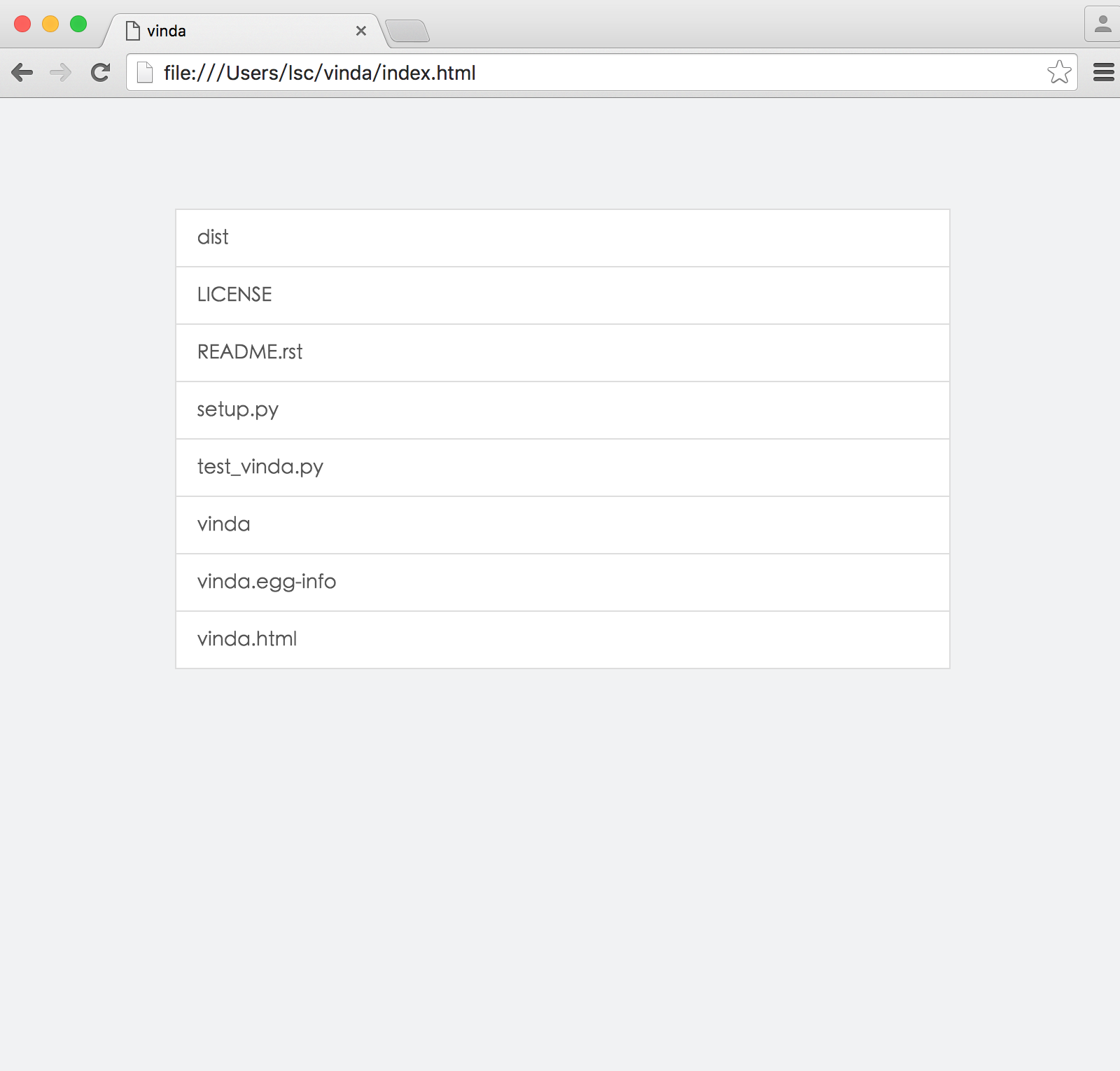Screen dimensions: 1120x1071
Task: Open the LICENSE file entry
Action: click(563, 295)
